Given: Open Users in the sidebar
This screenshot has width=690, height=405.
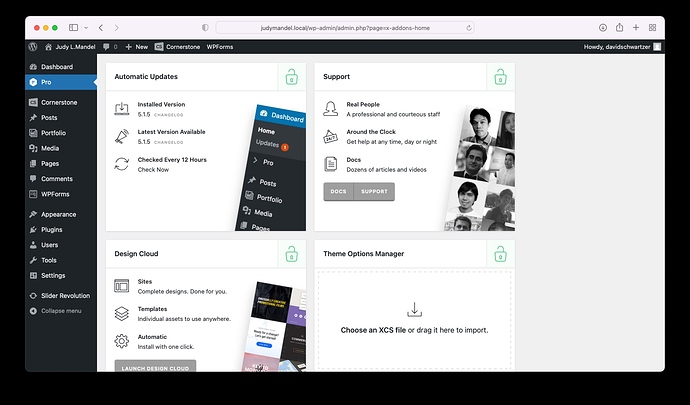Looking at the screenshot, I should pos(61,245).
